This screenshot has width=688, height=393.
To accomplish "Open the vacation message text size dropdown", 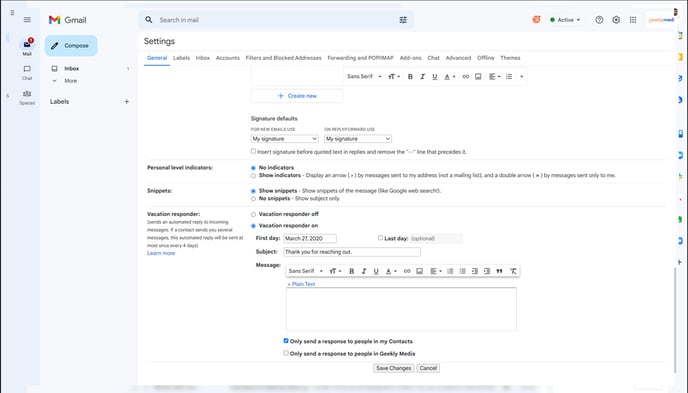I will click(x=335, y=271).
